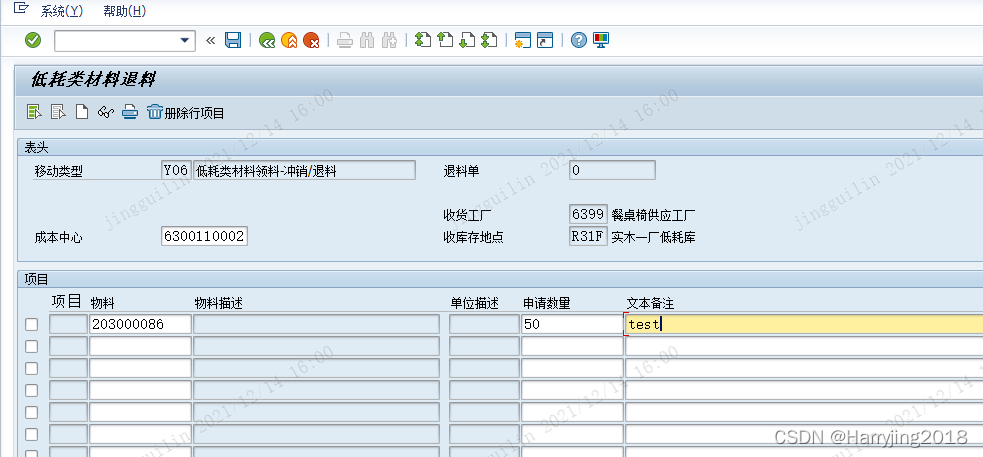The image size is (983, 457).
Task: Open the system menu icon at top-left
Action: click(x=21, y=9)
